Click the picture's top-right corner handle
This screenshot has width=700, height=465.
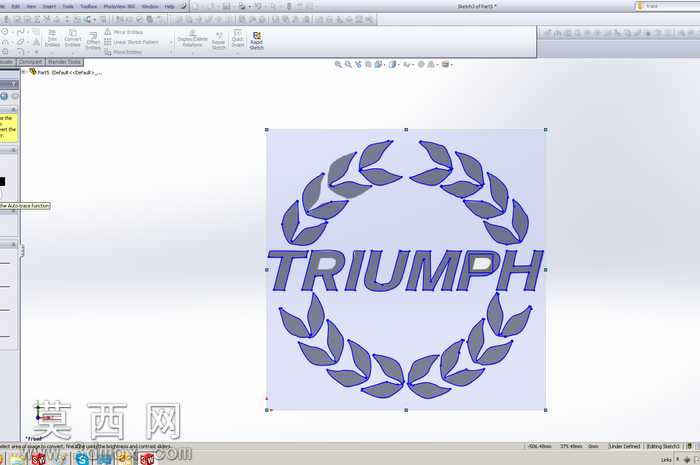click(546, 130)
